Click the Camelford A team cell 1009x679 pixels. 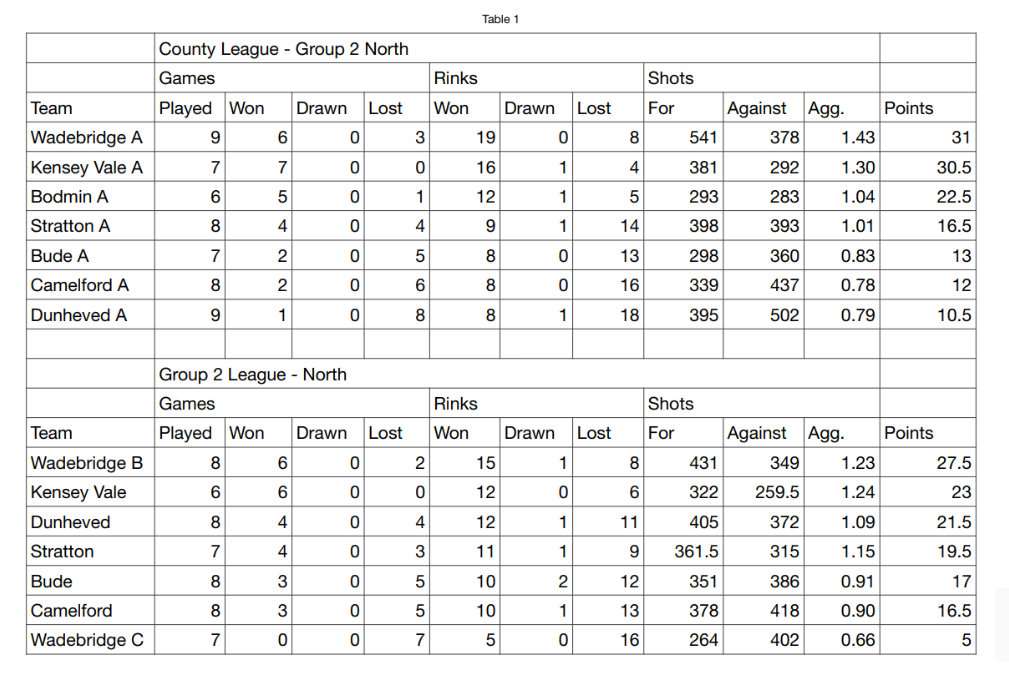tap(90, 285)
